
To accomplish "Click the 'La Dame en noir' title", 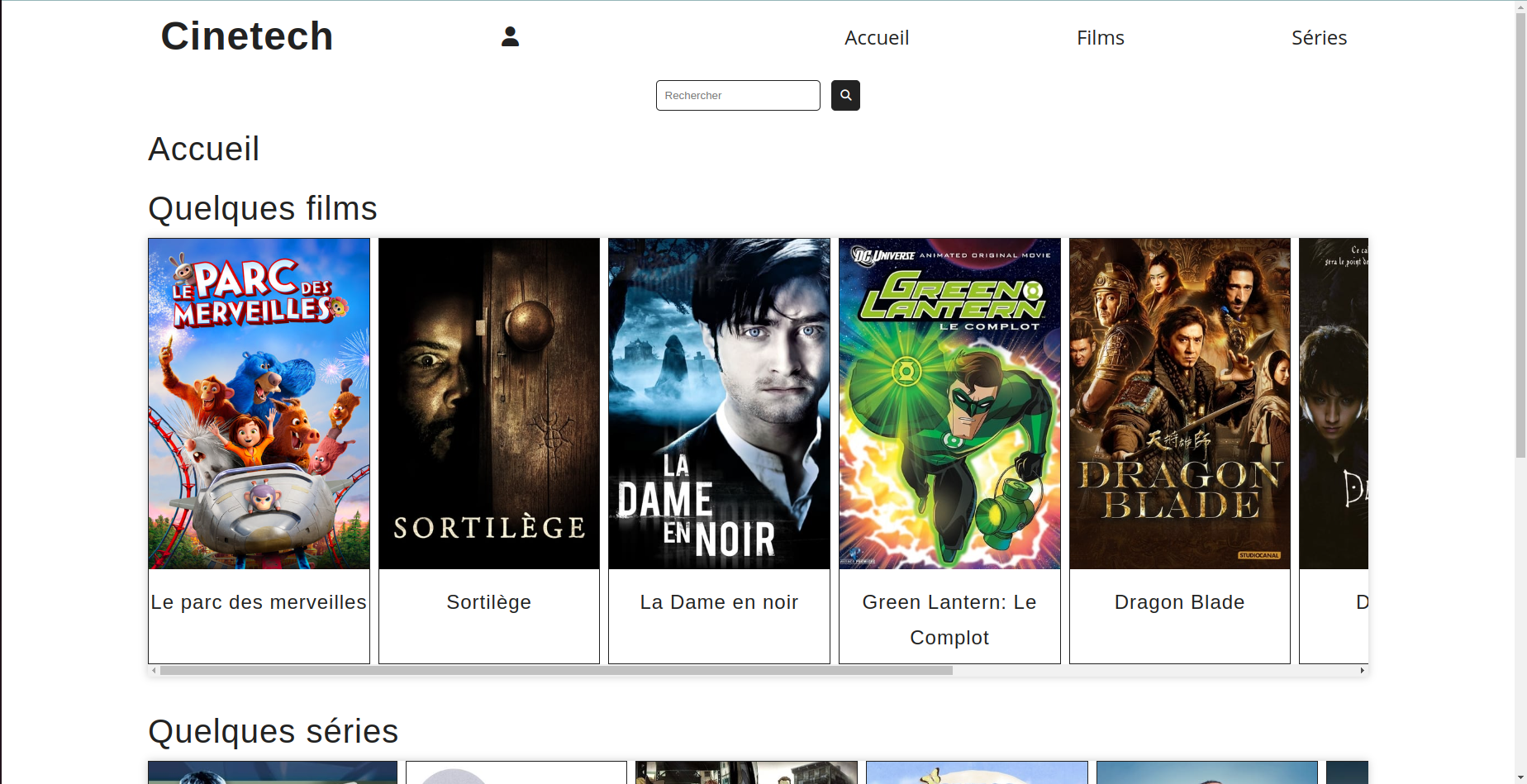I will point(720,602).
